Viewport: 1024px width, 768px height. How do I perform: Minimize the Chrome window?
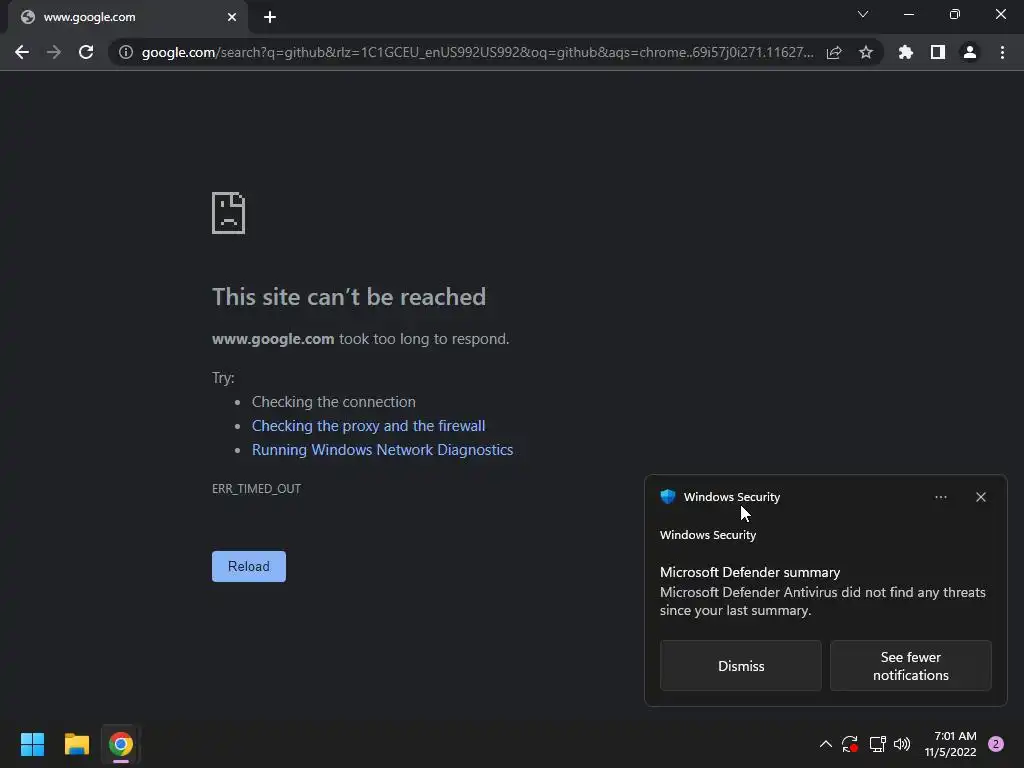(x=908, y=14)
